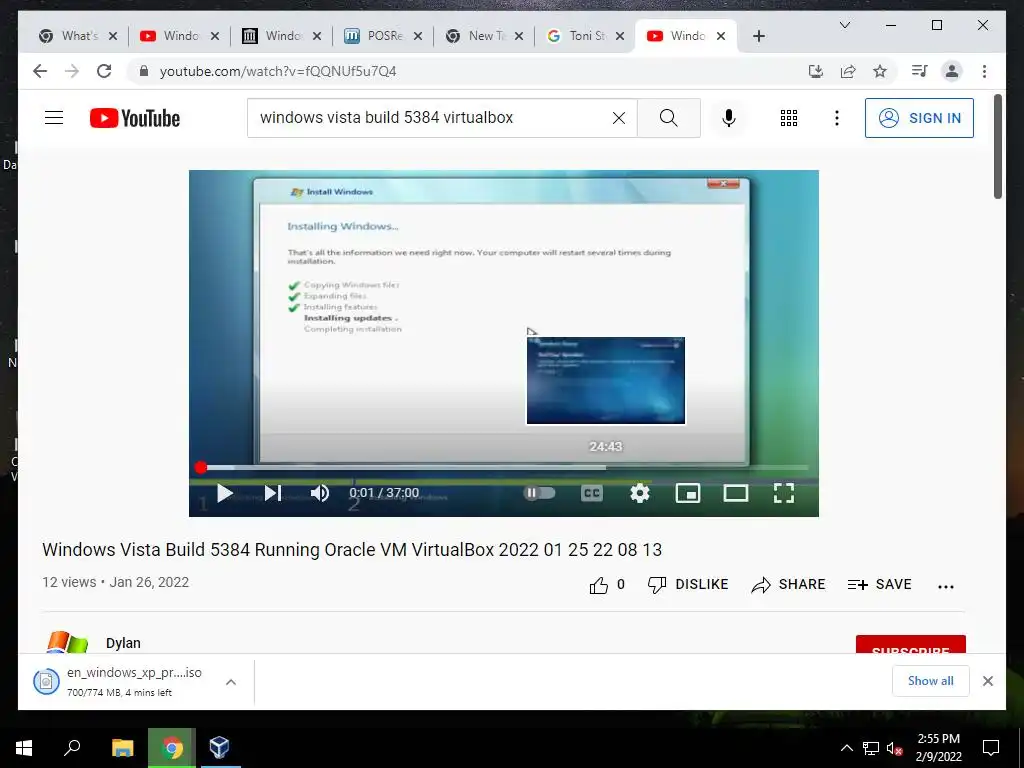Enter full screen mode
This screenshot has height=768, width=1024.
click(784, 493)
